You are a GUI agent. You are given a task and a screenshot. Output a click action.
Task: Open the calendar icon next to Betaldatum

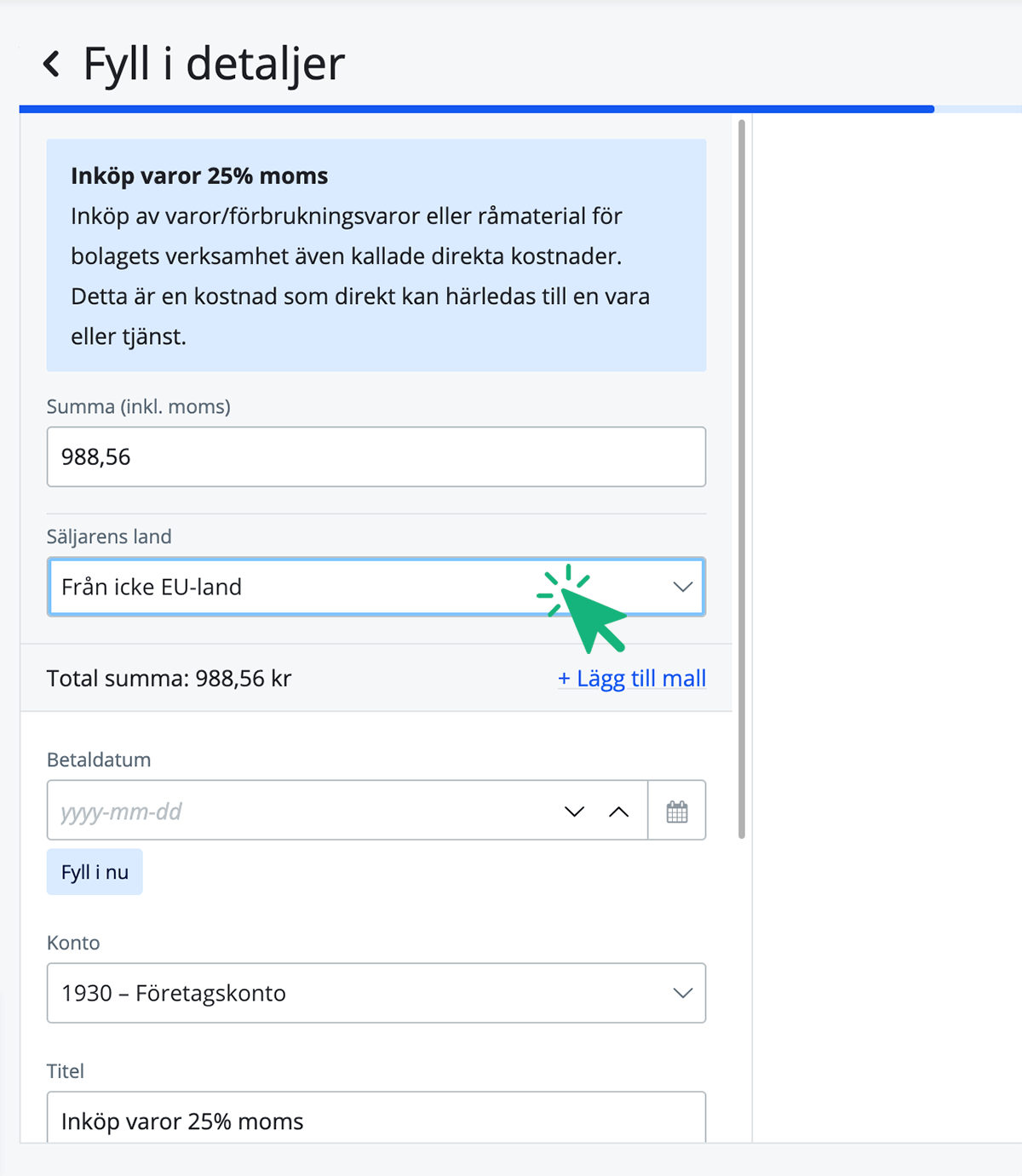677,810
